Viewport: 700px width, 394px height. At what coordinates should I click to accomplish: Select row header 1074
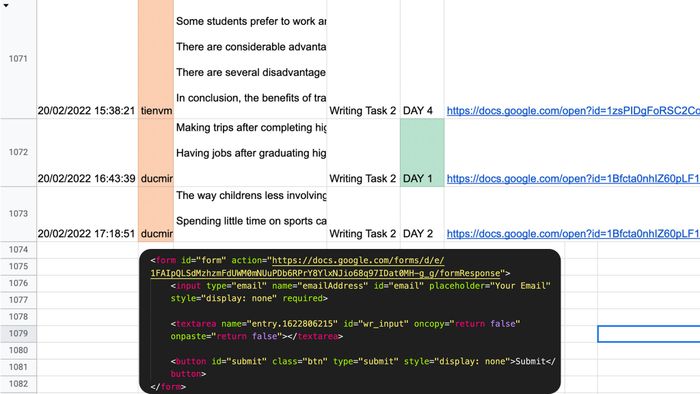tap(18, 250)
